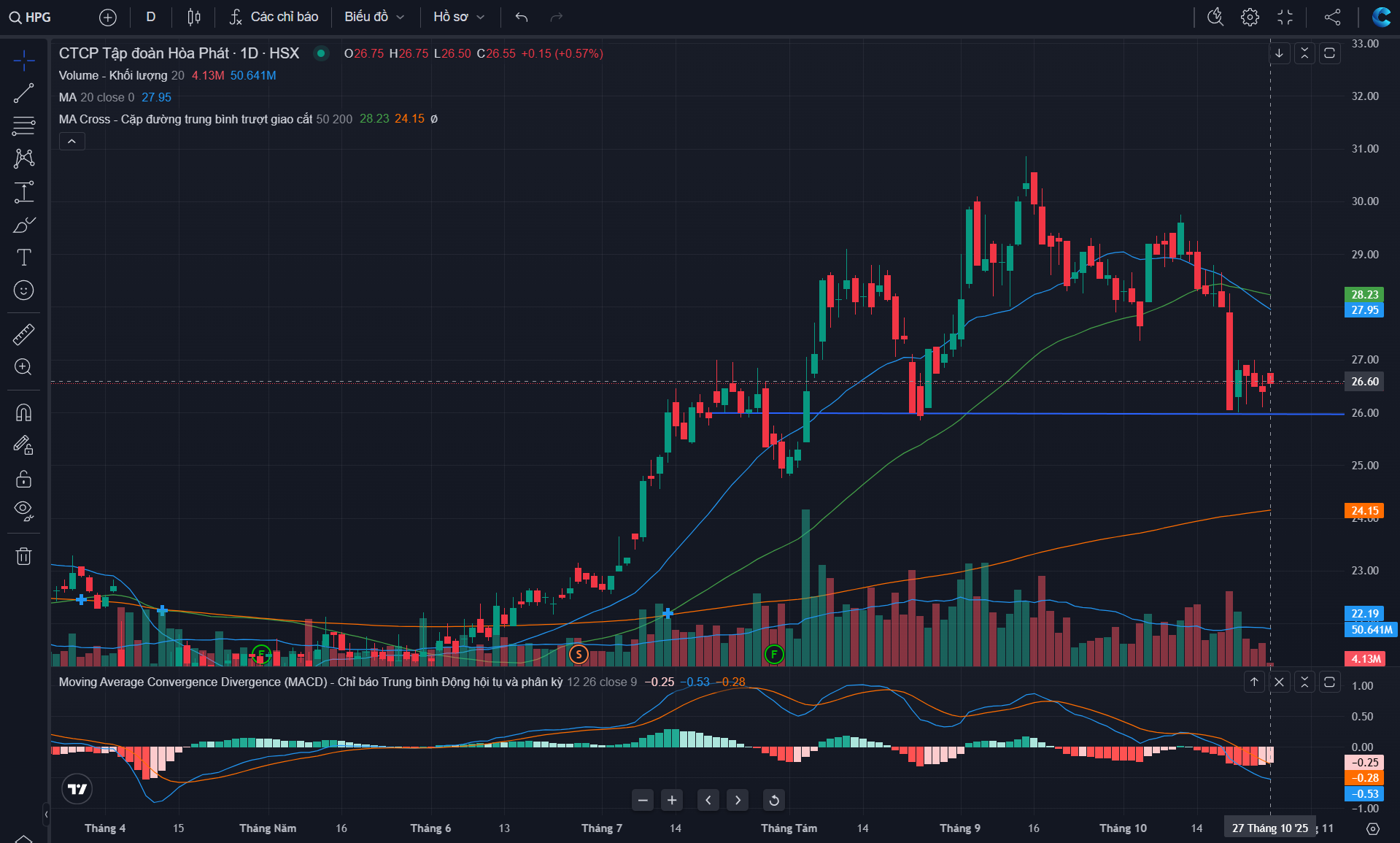The height and width of the screenshot is (843, 1400).
Task: Toggle fullscreen mode
Action: coord(1285,17)
